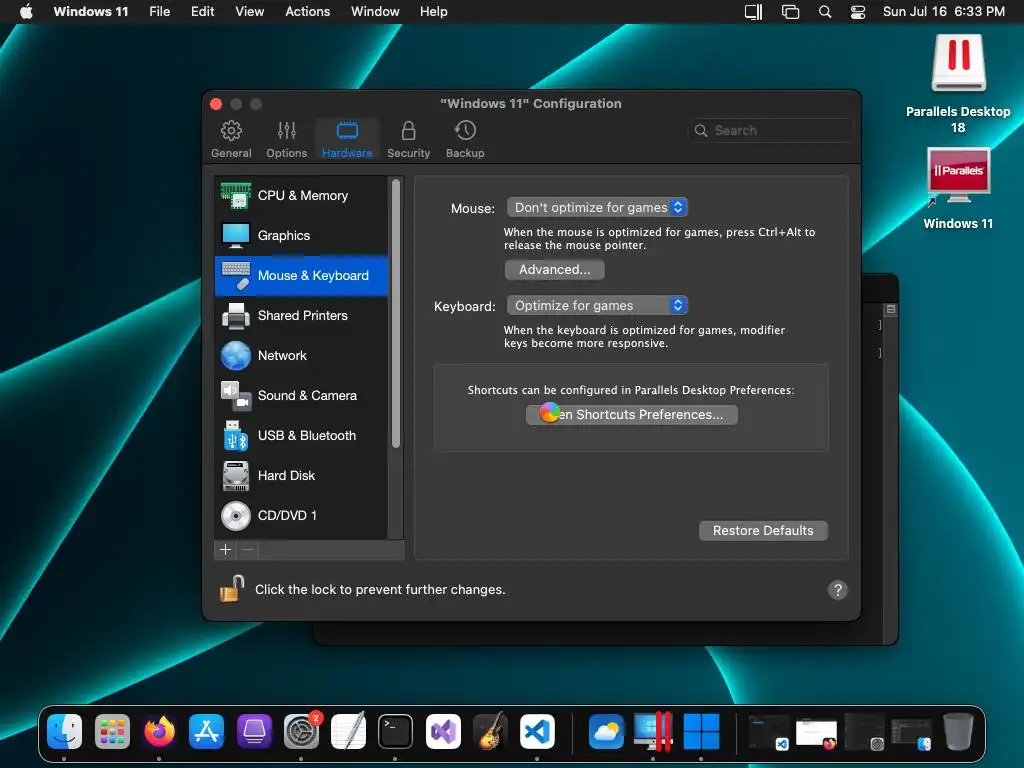The height and width of the screenshot is (768, 1024).
Task: Select Mouse & Keyboard hardware item
Action: coord(302,276)
